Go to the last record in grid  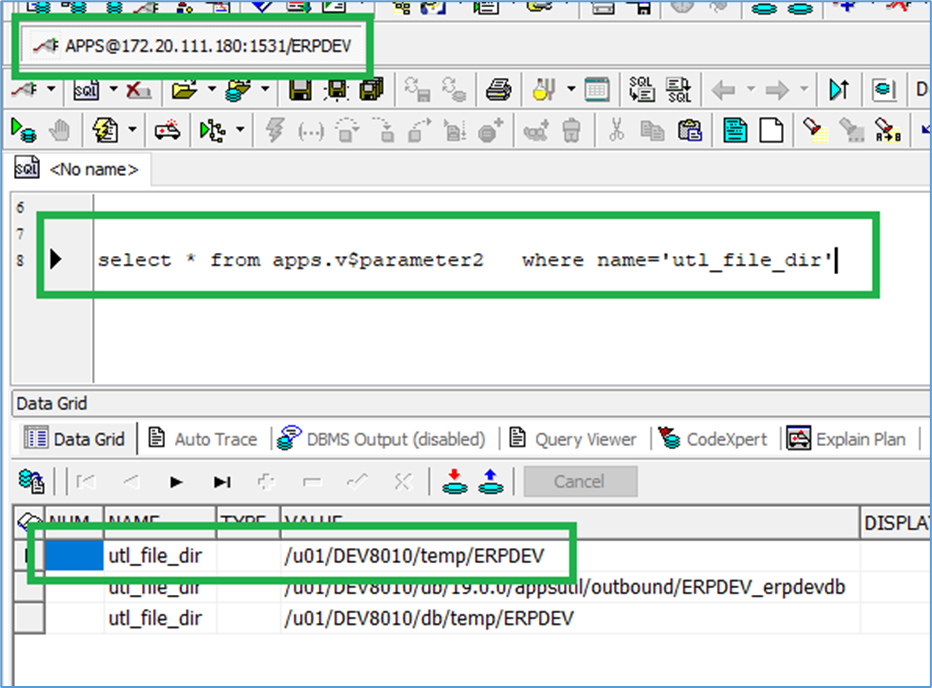(222, 482)
